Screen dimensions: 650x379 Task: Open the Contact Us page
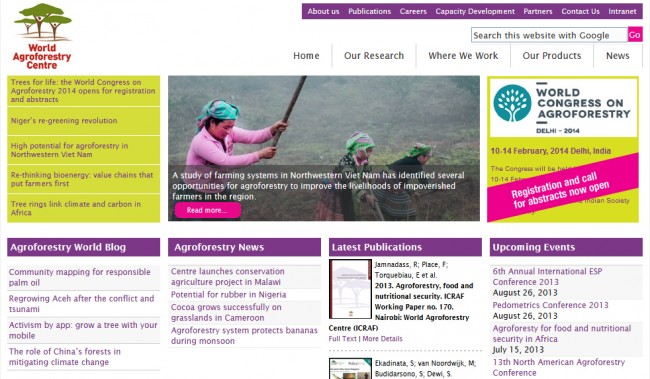pyautogui.click(x=580, y=11)
